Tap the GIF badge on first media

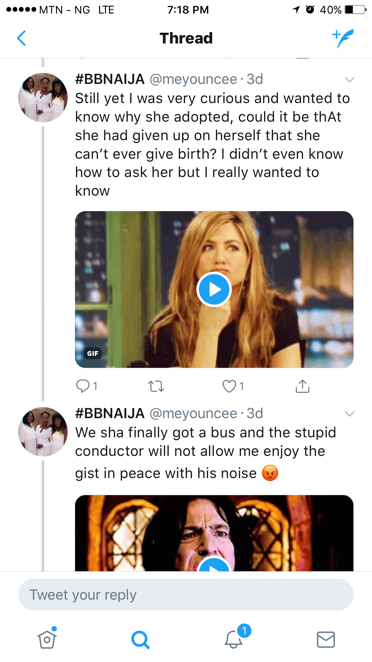[92, 353]
